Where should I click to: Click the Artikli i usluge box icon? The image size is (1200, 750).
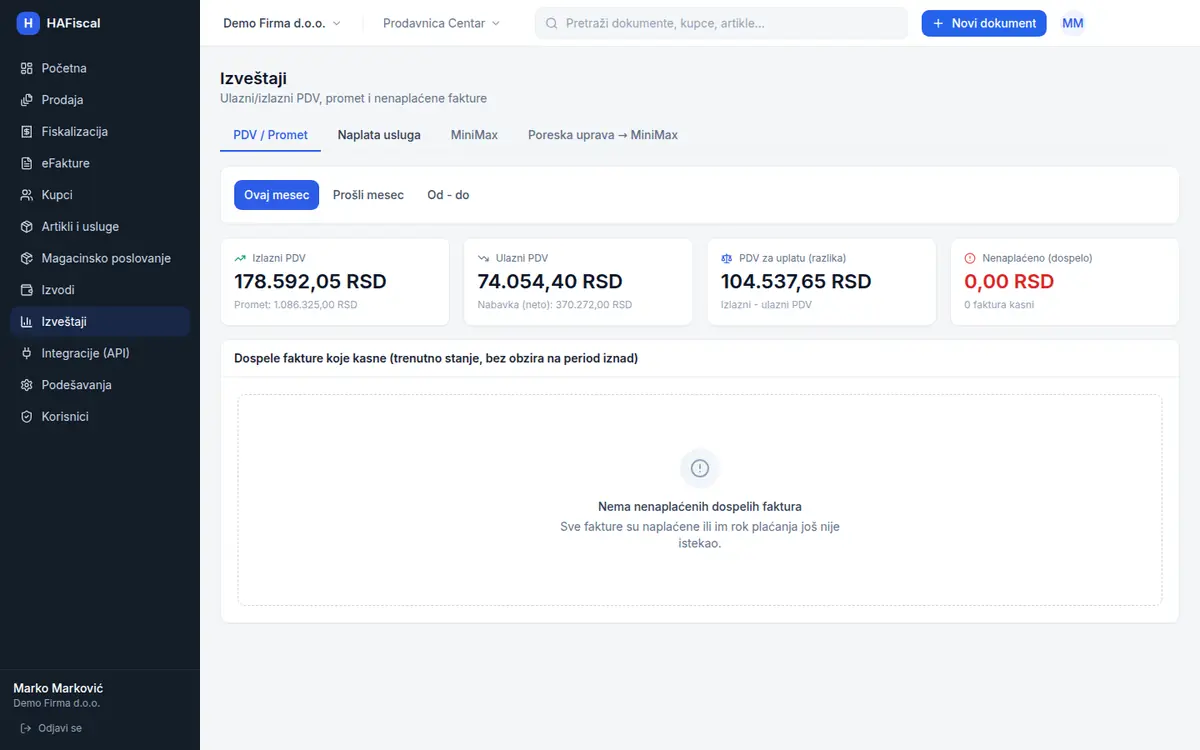[x=27, y=227]
